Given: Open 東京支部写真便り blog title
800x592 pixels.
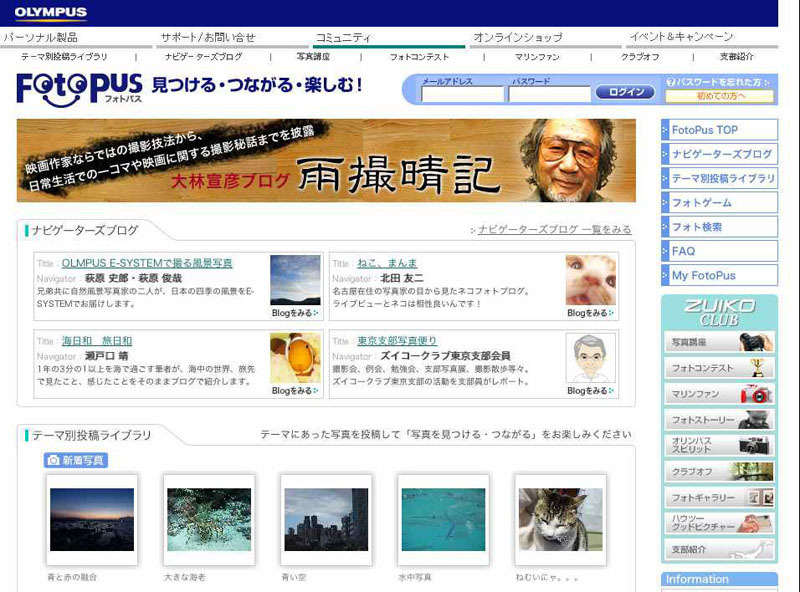Looking at the screenshot, I should coord(397,341).
